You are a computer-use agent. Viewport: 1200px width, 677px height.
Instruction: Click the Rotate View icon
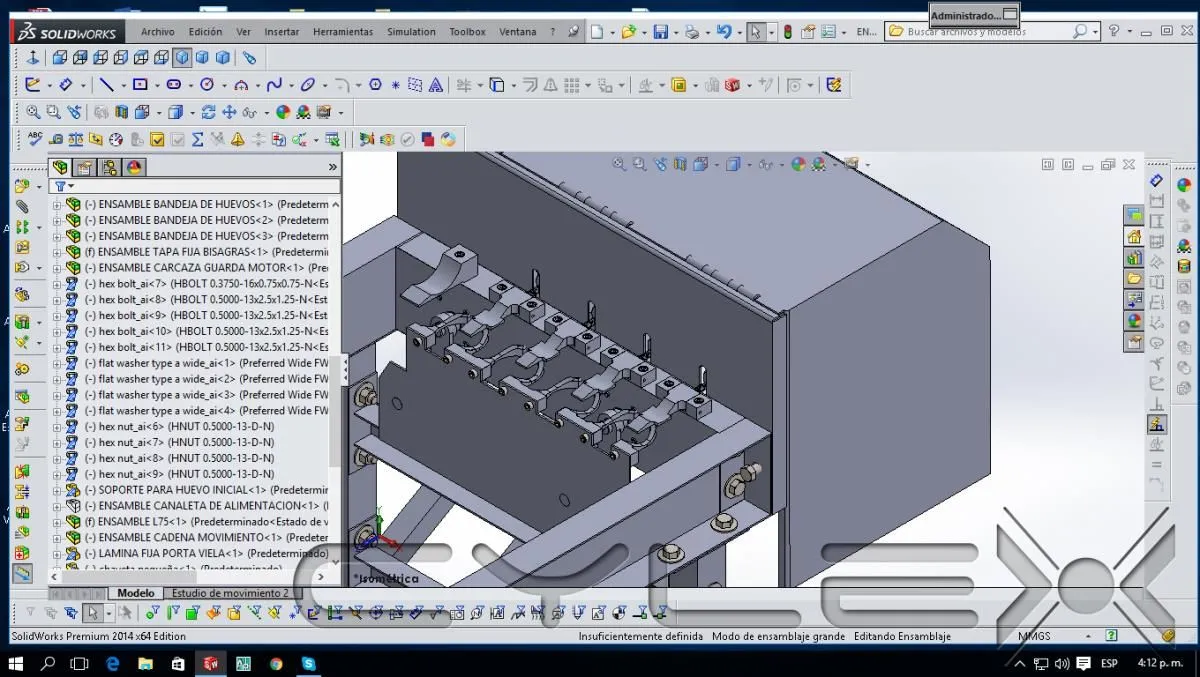coord(208,112)
